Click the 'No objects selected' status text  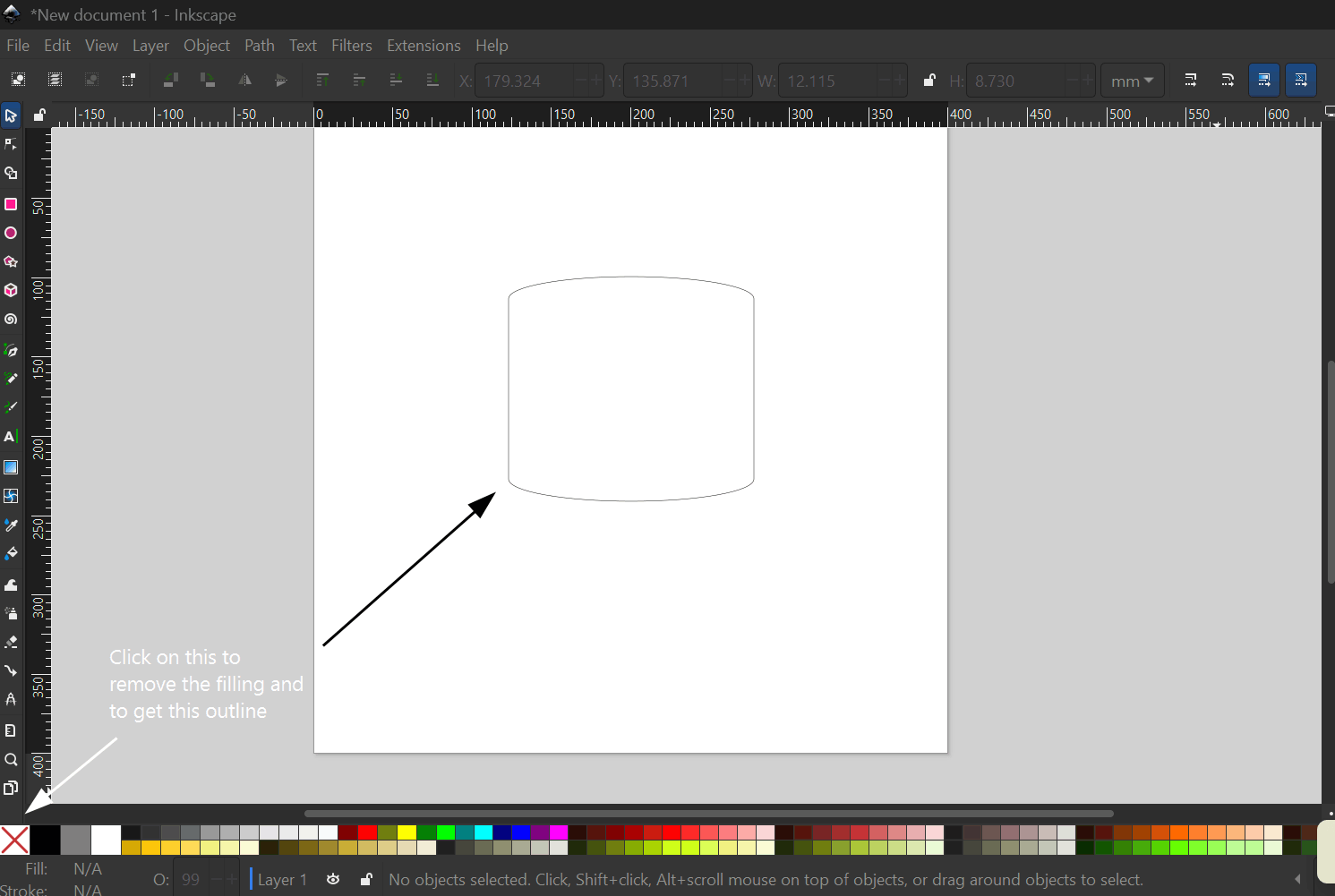tap(766, 880)
